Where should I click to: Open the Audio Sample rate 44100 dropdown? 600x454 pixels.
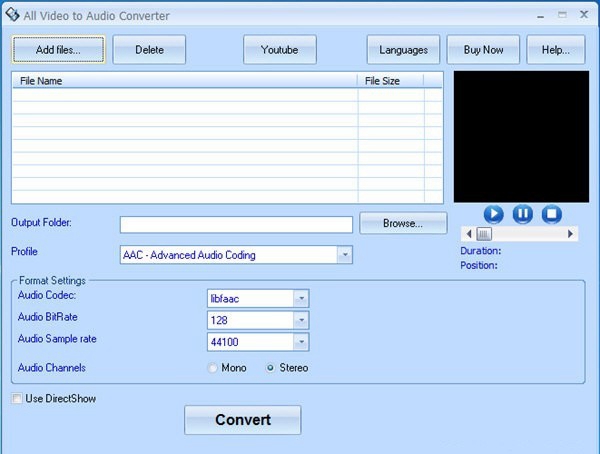[301, 342]
